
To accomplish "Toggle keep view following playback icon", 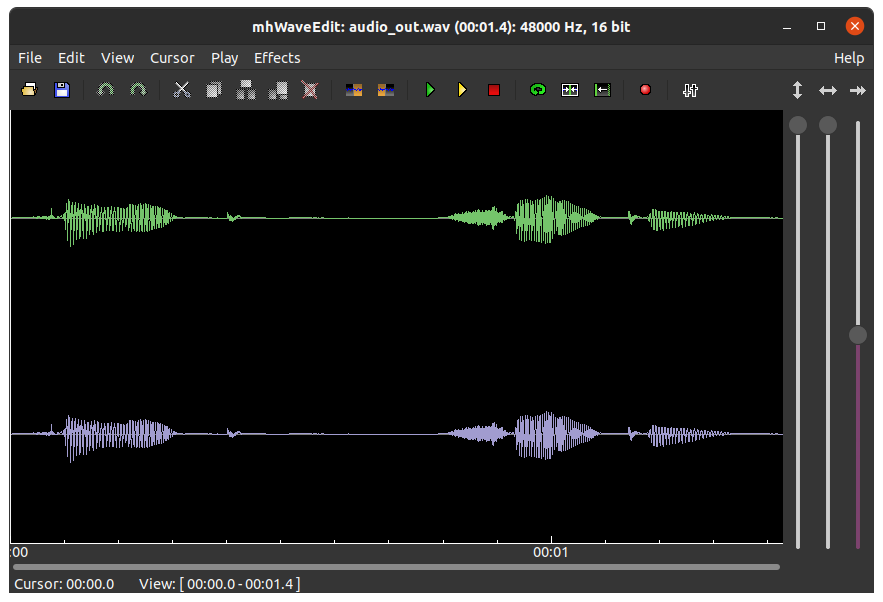I will [x=570, y=90].
